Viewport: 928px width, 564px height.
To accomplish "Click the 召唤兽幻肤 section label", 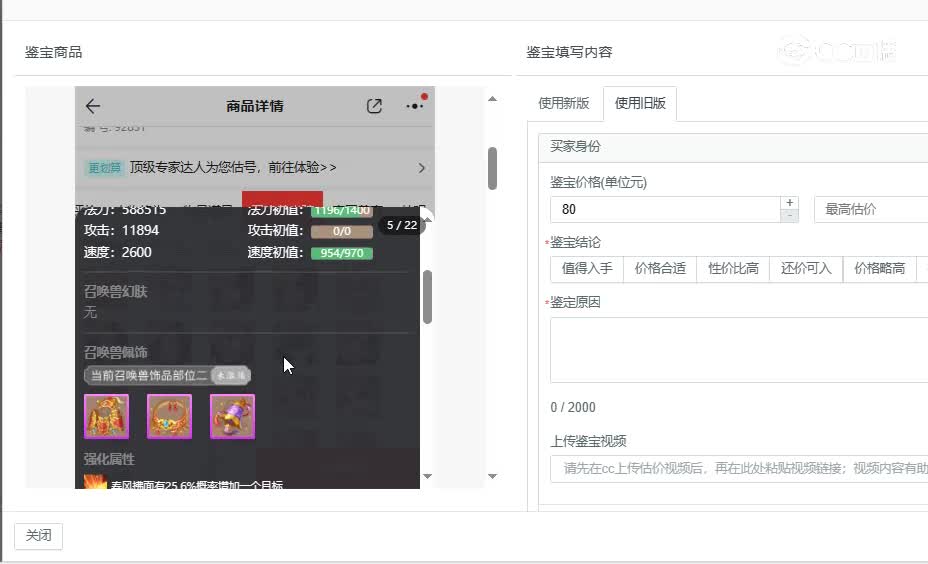I will [115, 291].
